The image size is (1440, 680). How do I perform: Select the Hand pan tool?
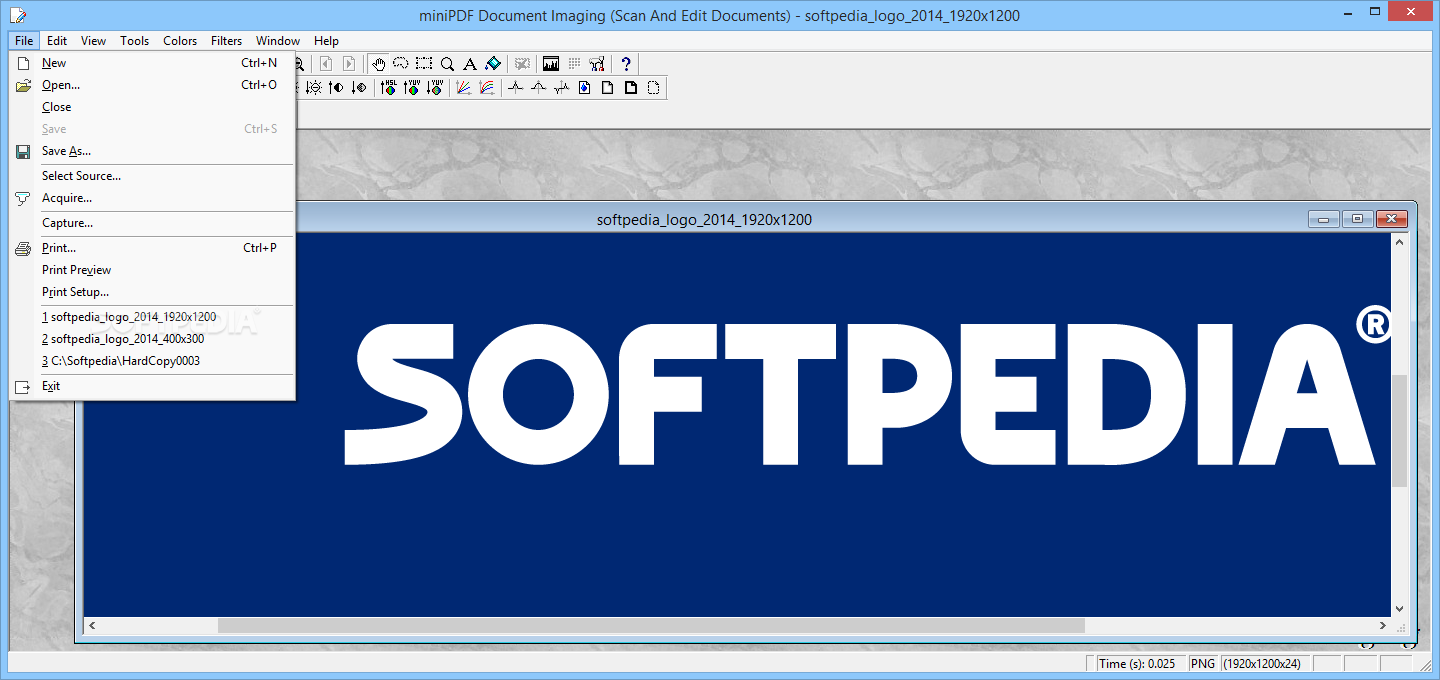378,63
